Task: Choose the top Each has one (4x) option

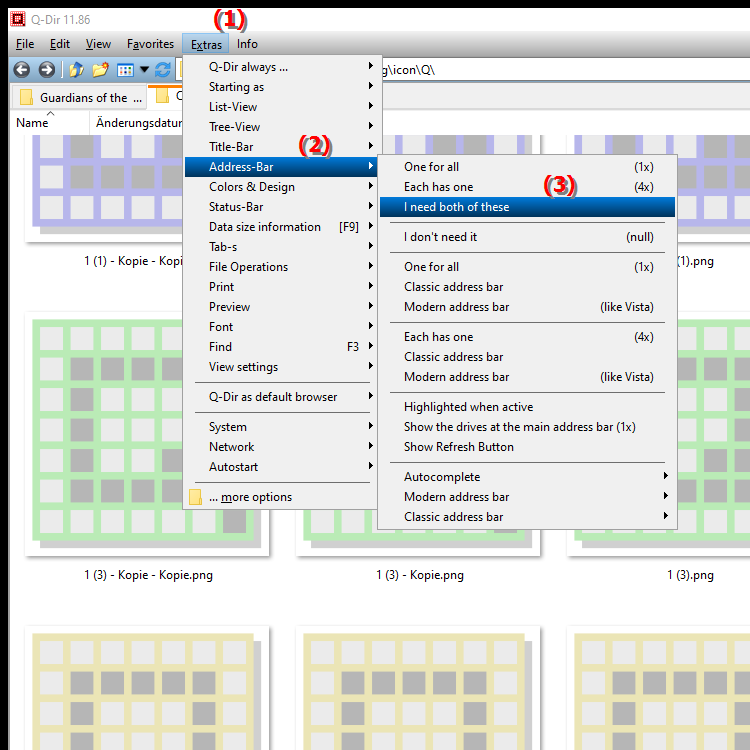Action: click(x=527, y=187)
